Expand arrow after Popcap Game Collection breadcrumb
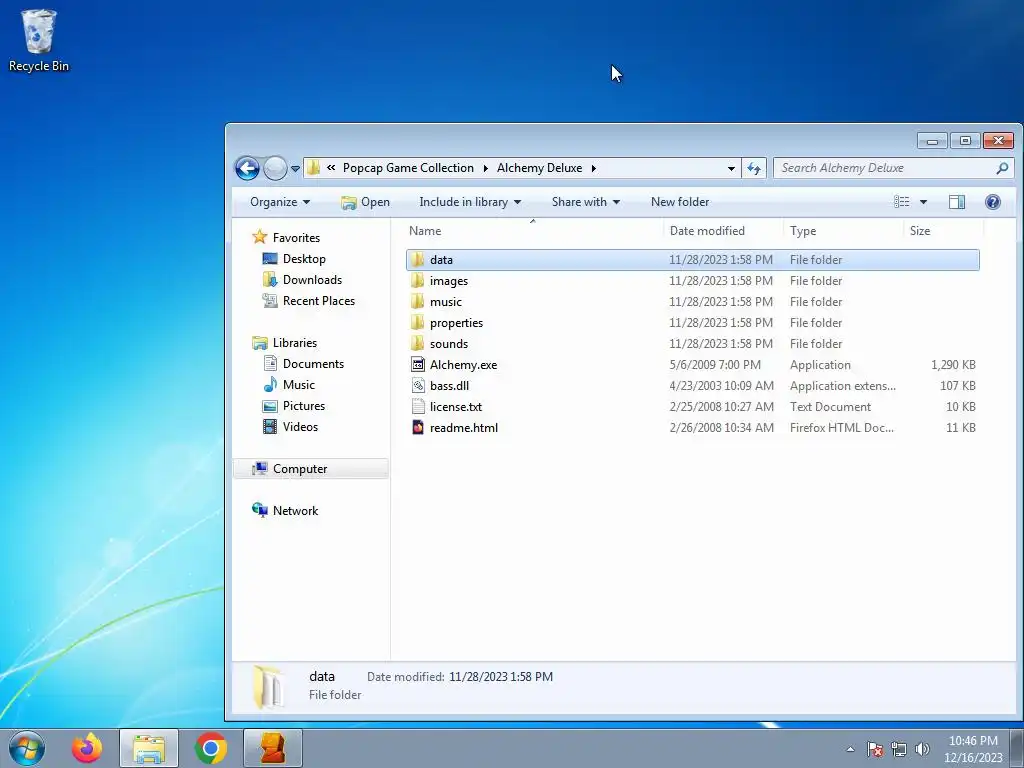This screenshot has height=768, width=1024. coord(485,168)
